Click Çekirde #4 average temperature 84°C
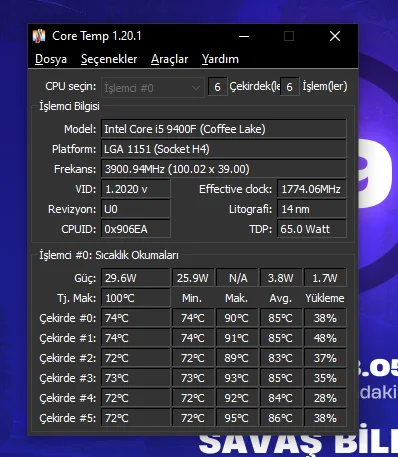Screen dimensions: 398x457 point(281,398)
